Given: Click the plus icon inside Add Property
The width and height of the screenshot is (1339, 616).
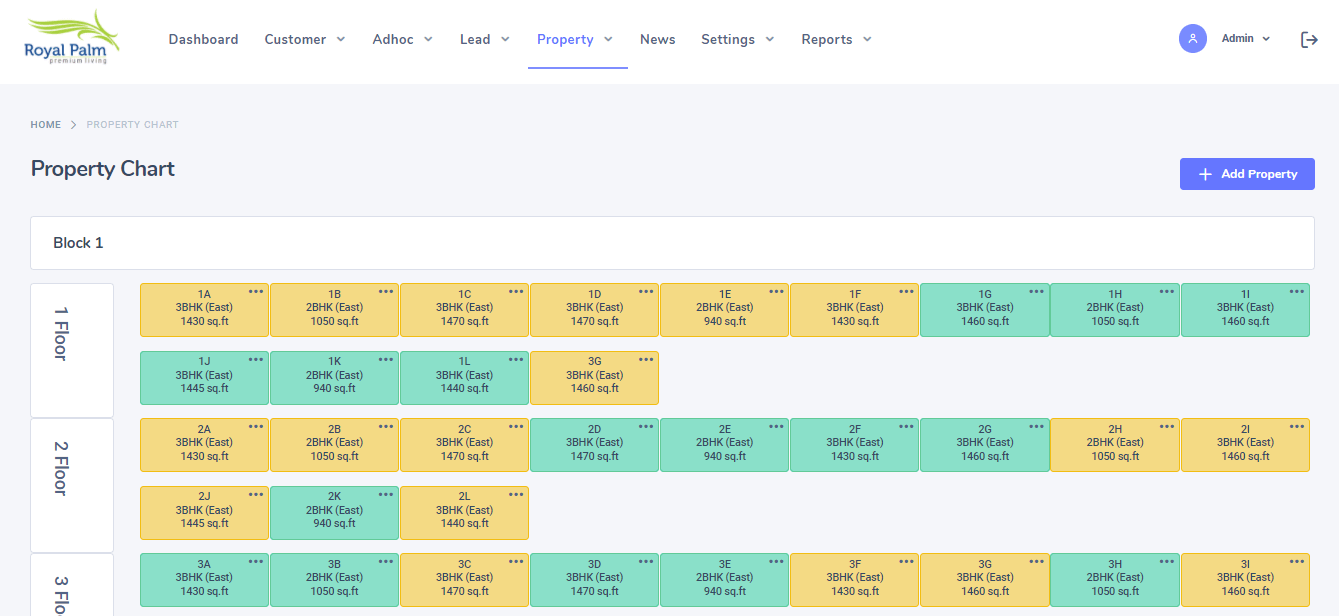Looking at the screenshot, I should point(1204,173).
